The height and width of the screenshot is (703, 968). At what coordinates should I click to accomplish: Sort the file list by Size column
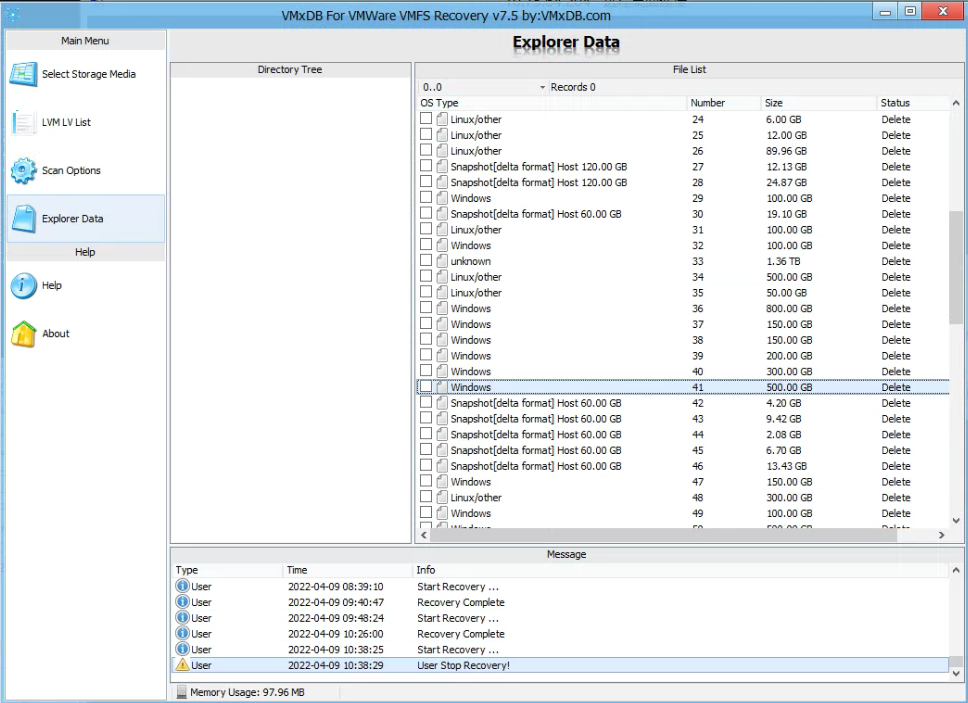click(819, 103)
